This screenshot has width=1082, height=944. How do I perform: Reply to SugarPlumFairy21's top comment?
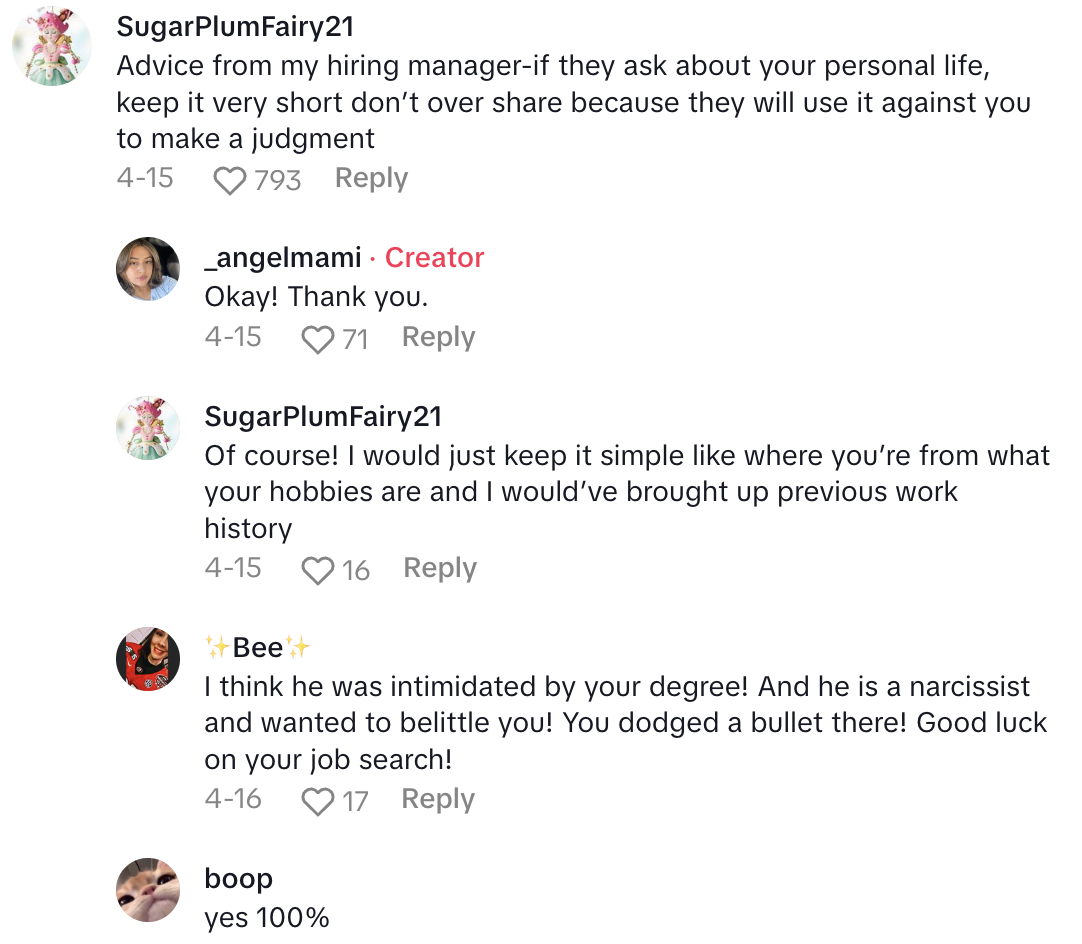(x=371, y=178)
